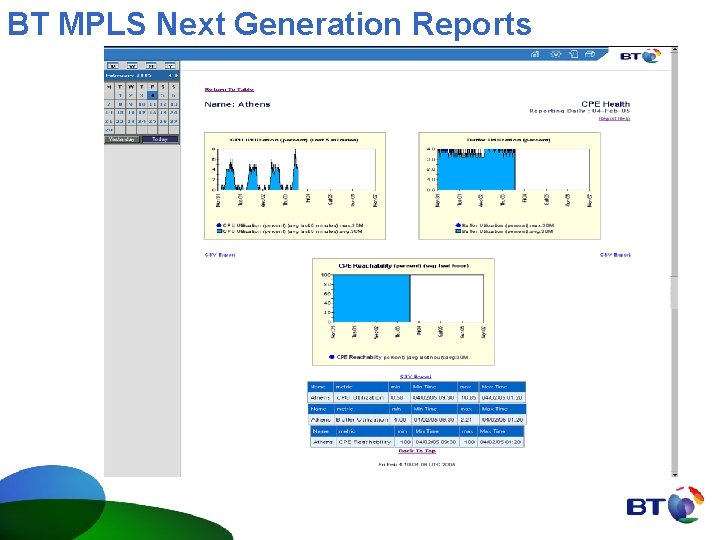Click min value 4.00 in the Buffer Utilization row
This screenshot has width=720, height=540.
pos(400,420)
